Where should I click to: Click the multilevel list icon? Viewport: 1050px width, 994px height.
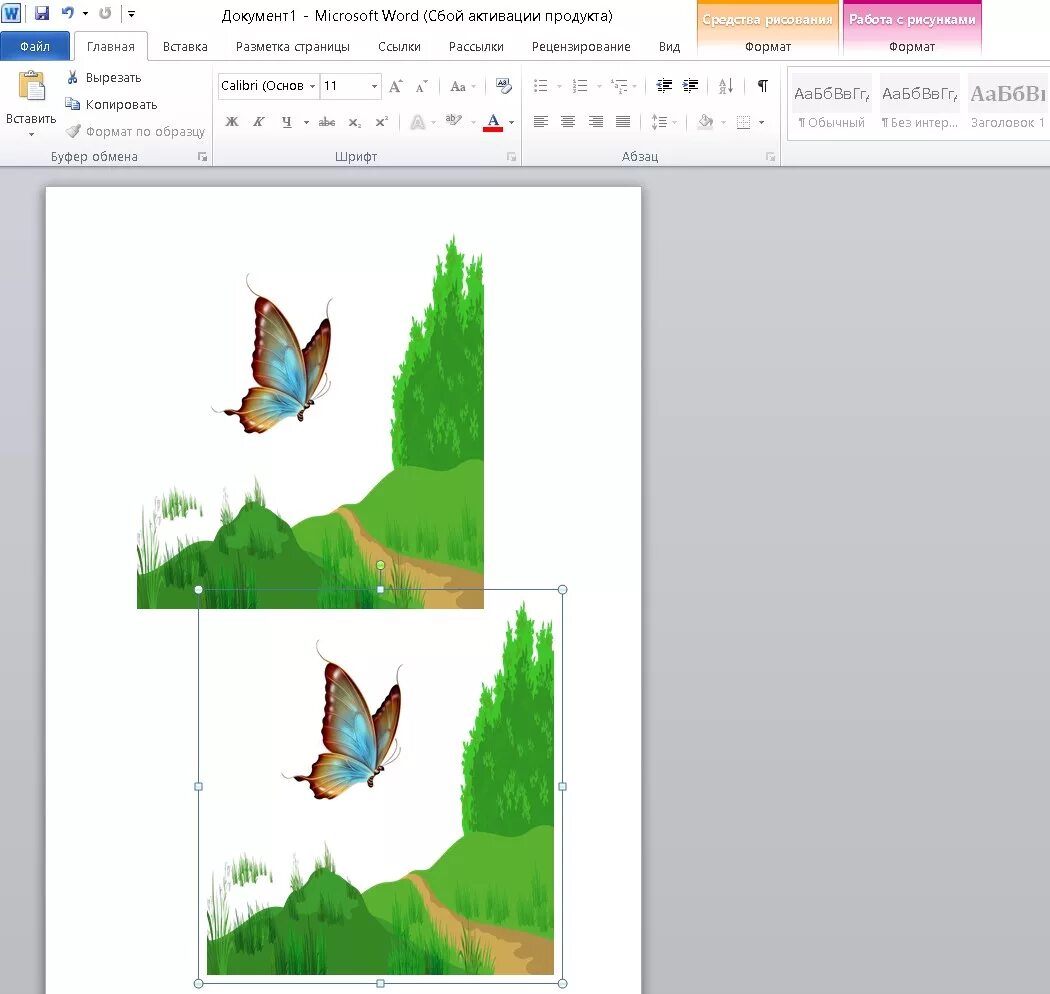(x=619, y=86)
